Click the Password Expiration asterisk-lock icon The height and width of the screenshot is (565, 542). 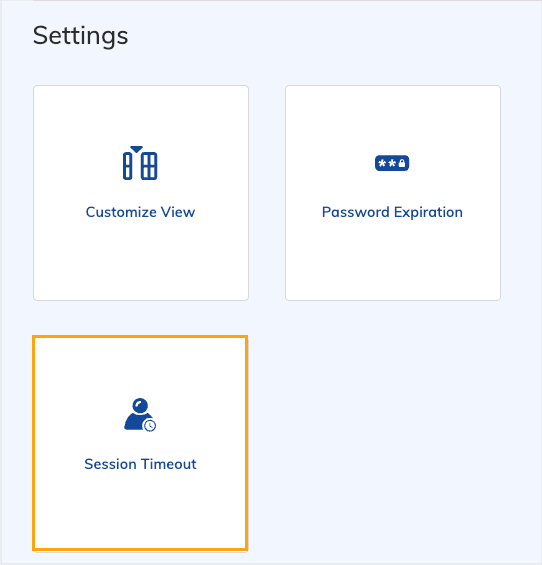392,163
